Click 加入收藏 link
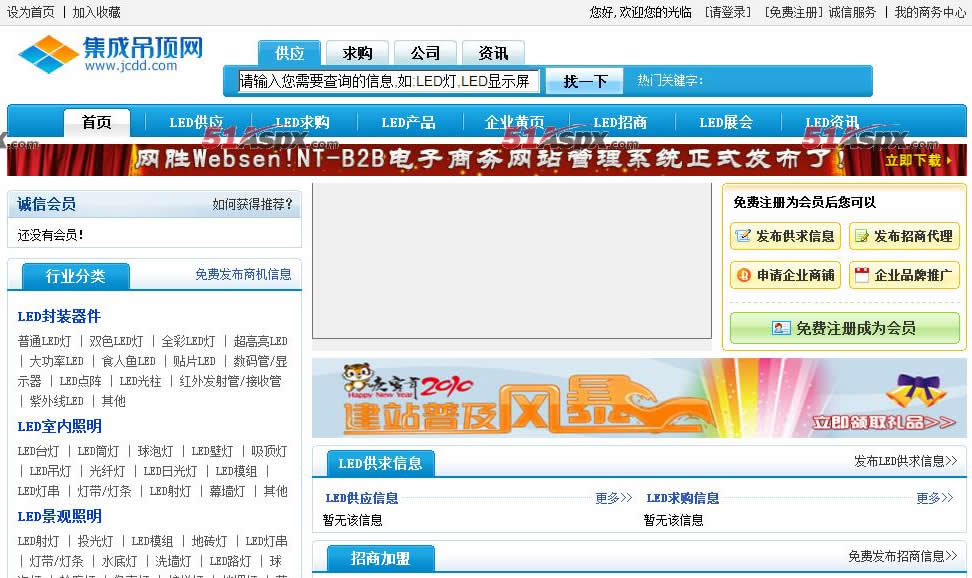The image size is (972, 578). point(97,12)
